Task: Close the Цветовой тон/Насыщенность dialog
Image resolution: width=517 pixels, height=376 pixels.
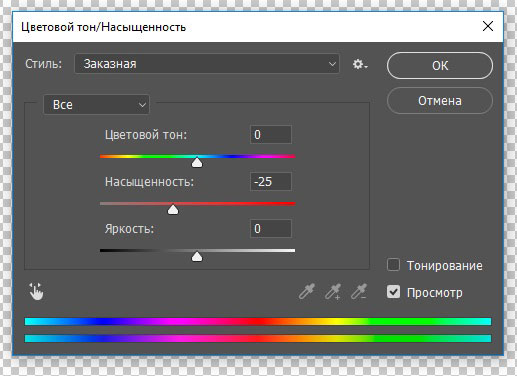Action: [488, 26]
